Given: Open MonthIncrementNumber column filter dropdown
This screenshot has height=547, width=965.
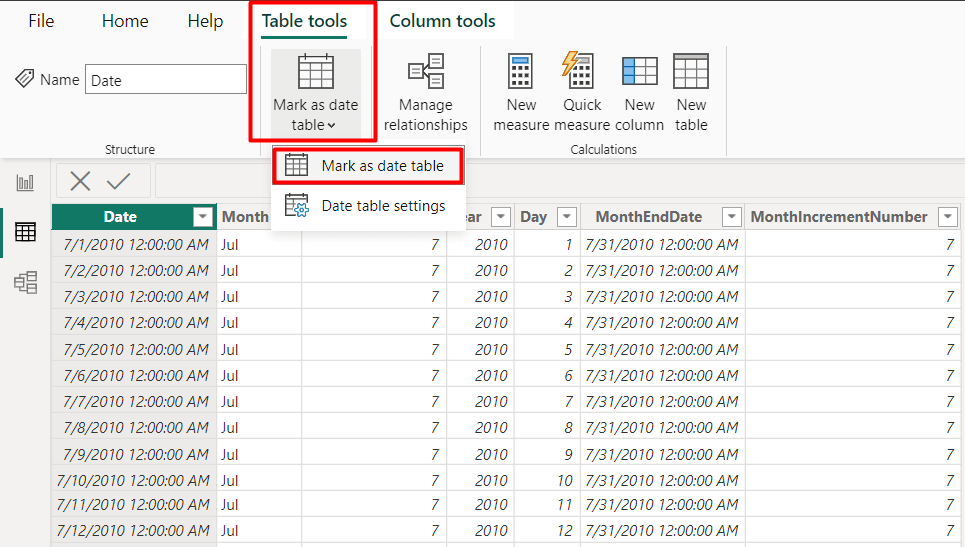Looking at the screenshot, I should 947,217.
